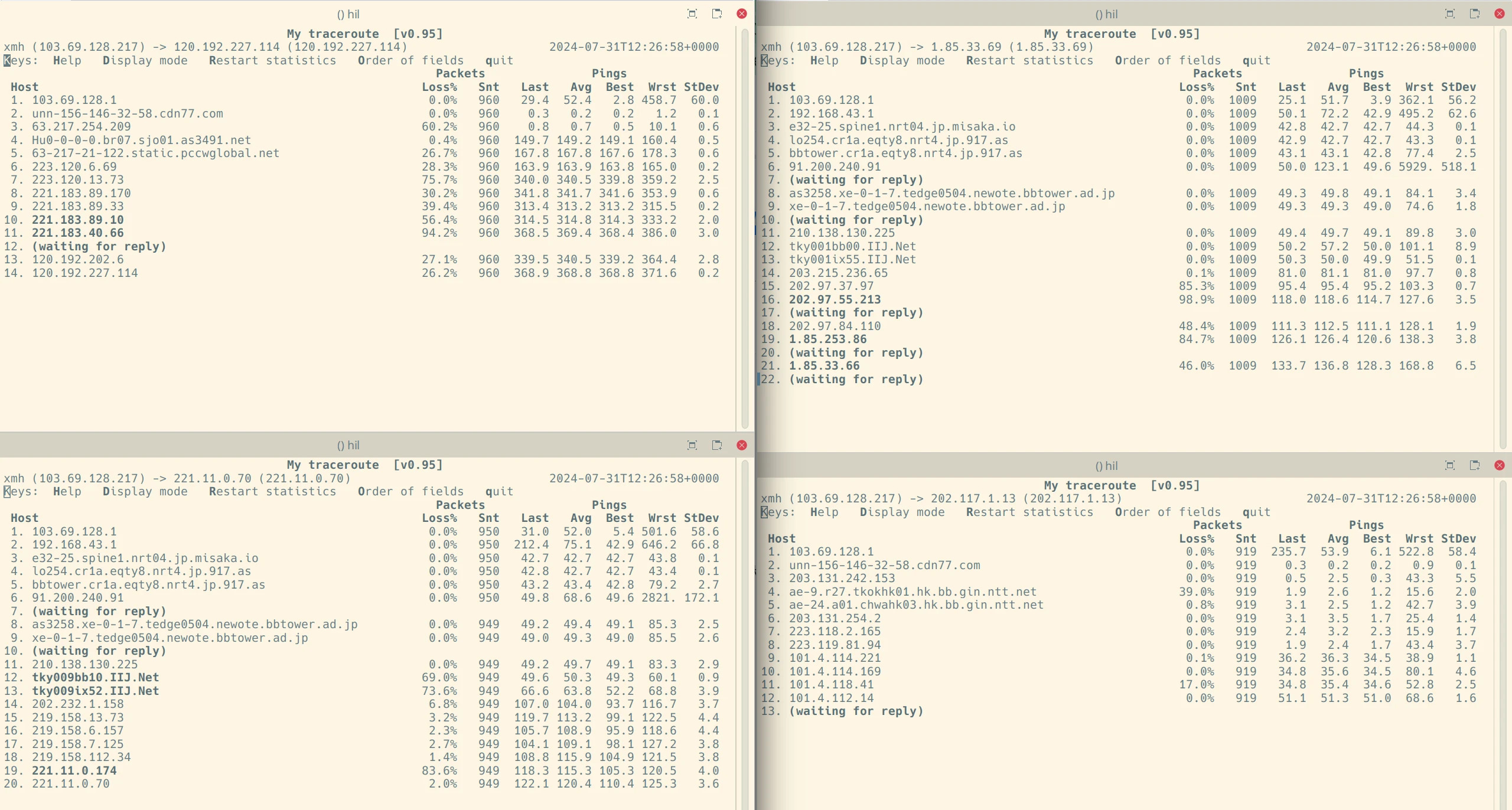
Task: Detach the 221.11.0.70 traceroute pane into a new tab
Action: (x=717, y=445)
